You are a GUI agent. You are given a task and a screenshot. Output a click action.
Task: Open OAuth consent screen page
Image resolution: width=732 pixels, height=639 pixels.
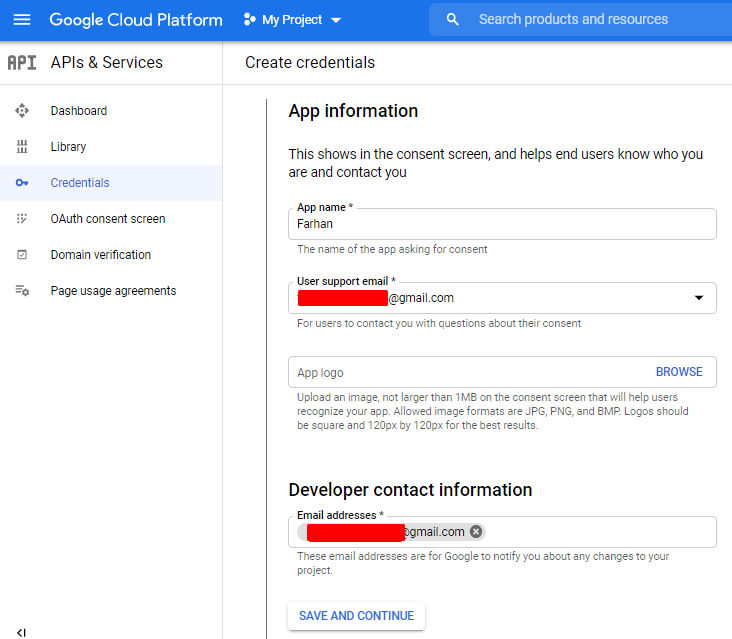[x=111, y=218]
